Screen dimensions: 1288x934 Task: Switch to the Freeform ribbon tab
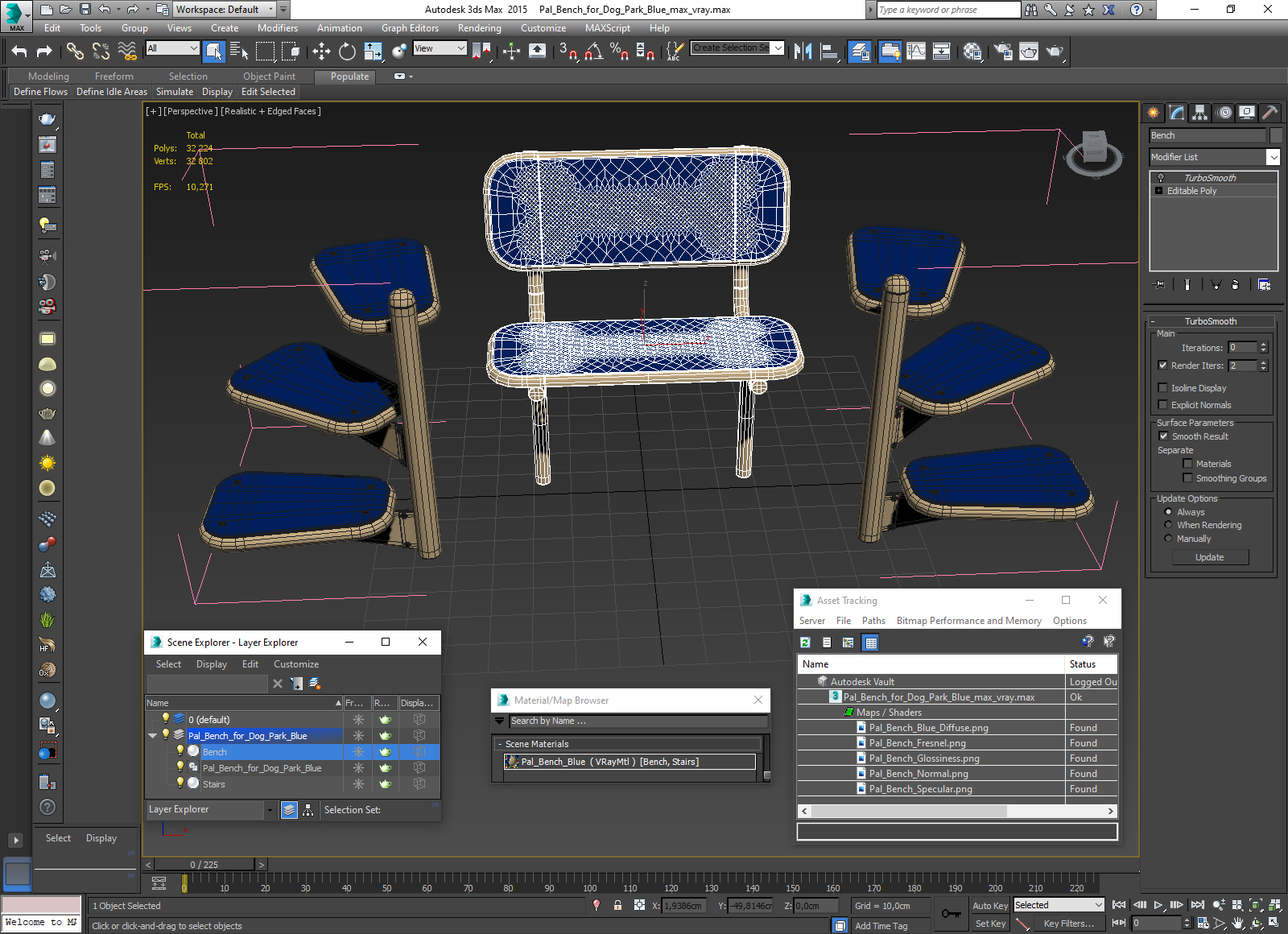point(114,76)
